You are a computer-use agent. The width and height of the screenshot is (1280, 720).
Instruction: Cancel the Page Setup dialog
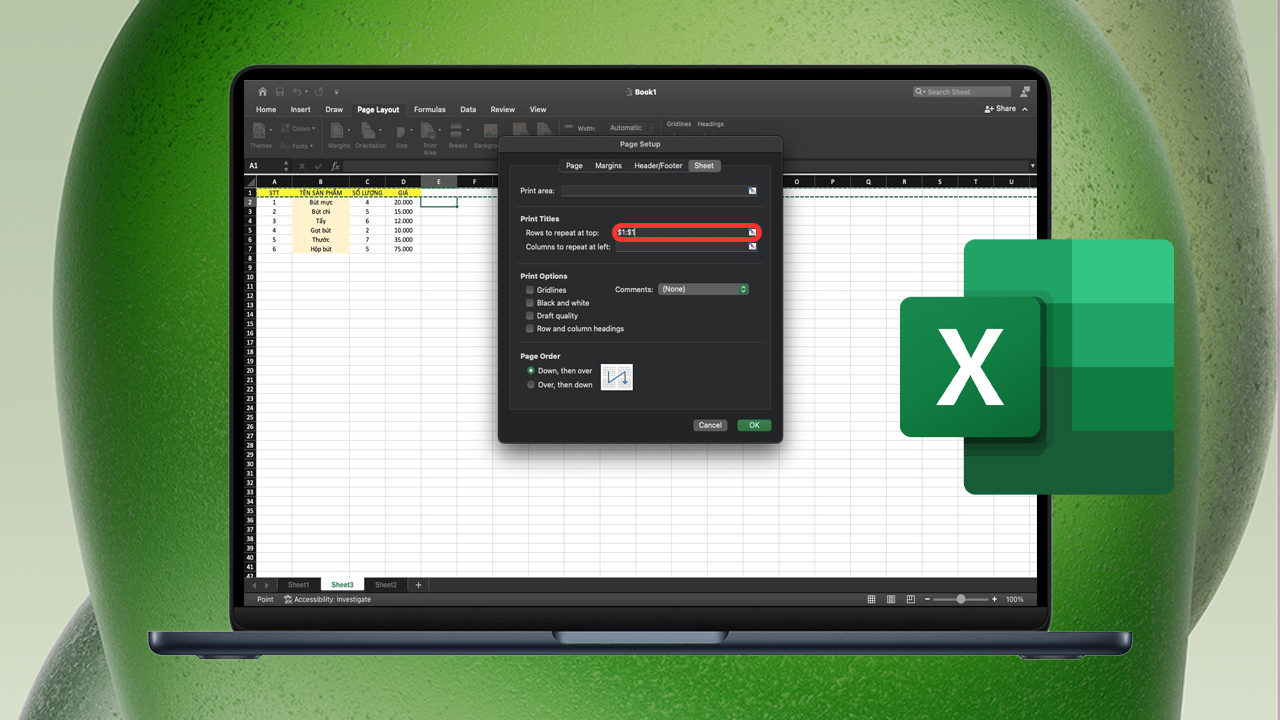click(x=710, y=424)
